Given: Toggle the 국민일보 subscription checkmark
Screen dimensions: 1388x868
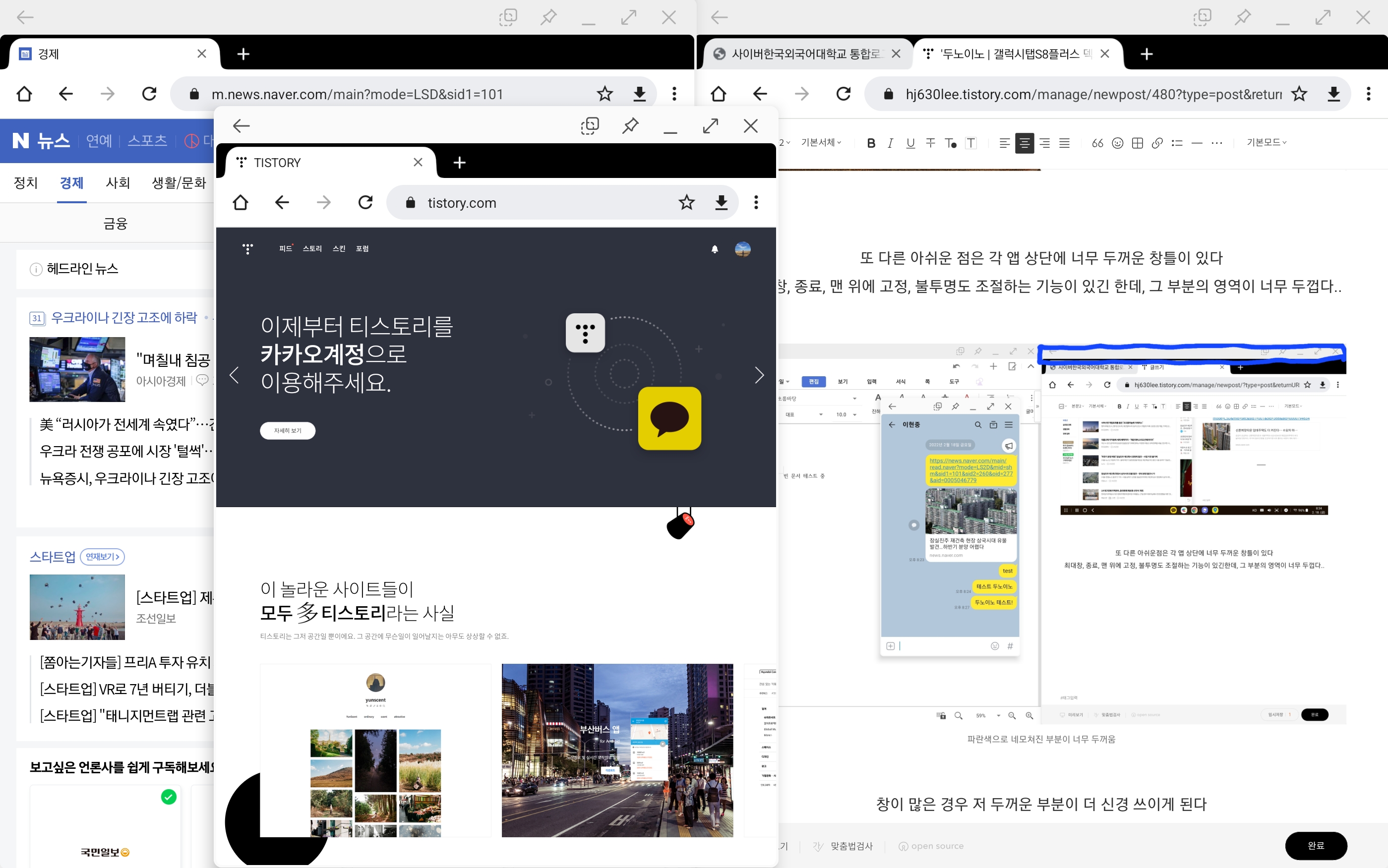Looking at the screenshot, I should 169,797.
